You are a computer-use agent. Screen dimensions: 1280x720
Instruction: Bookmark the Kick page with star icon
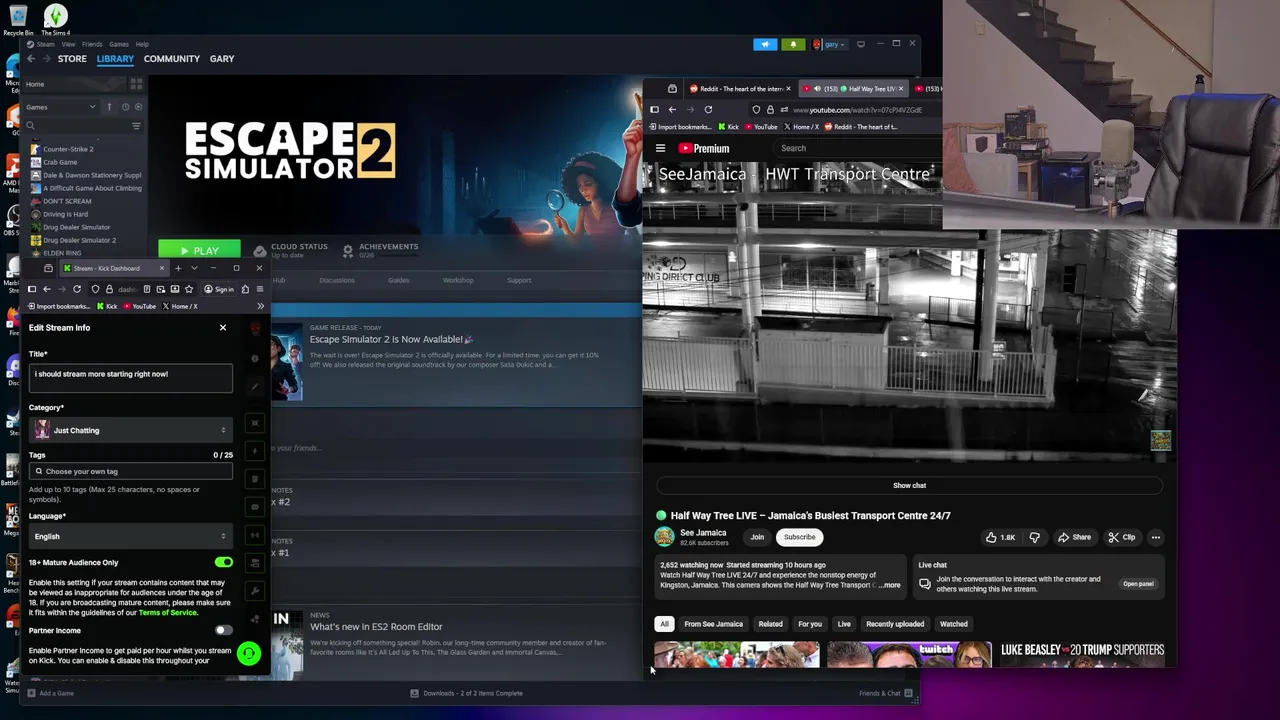pos(189,289)
